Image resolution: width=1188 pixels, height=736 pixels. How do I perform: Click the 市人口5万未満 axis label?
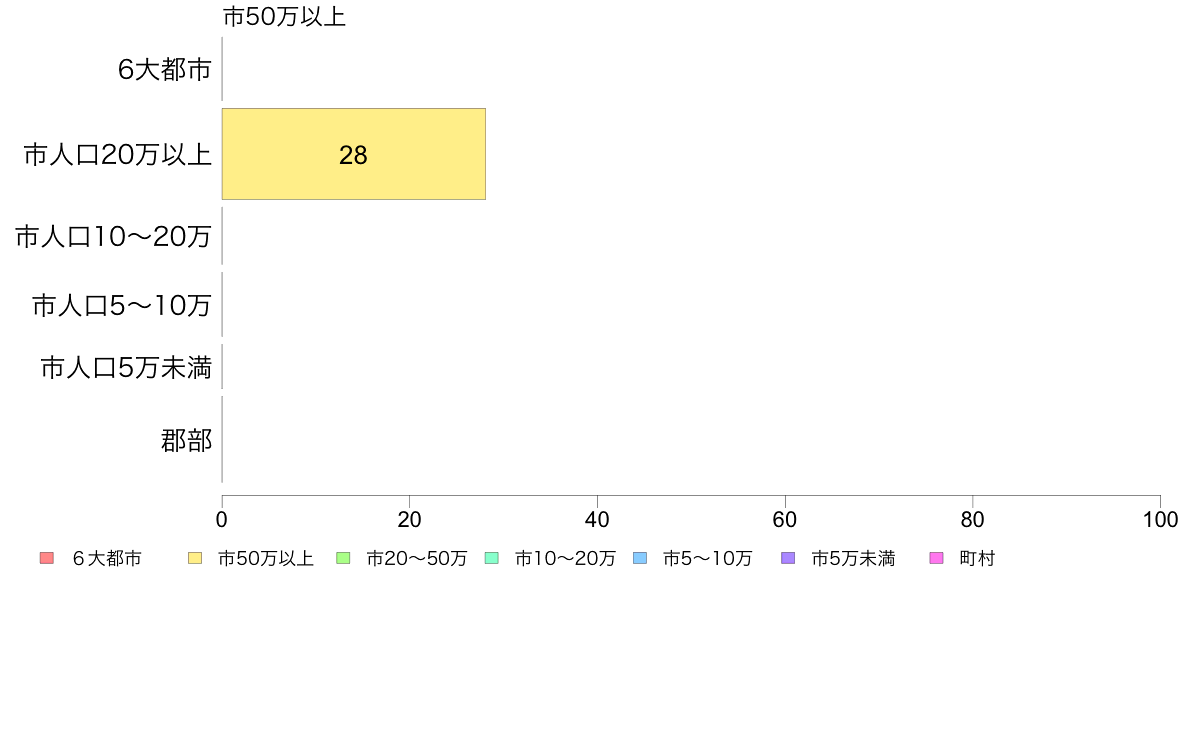126,368
